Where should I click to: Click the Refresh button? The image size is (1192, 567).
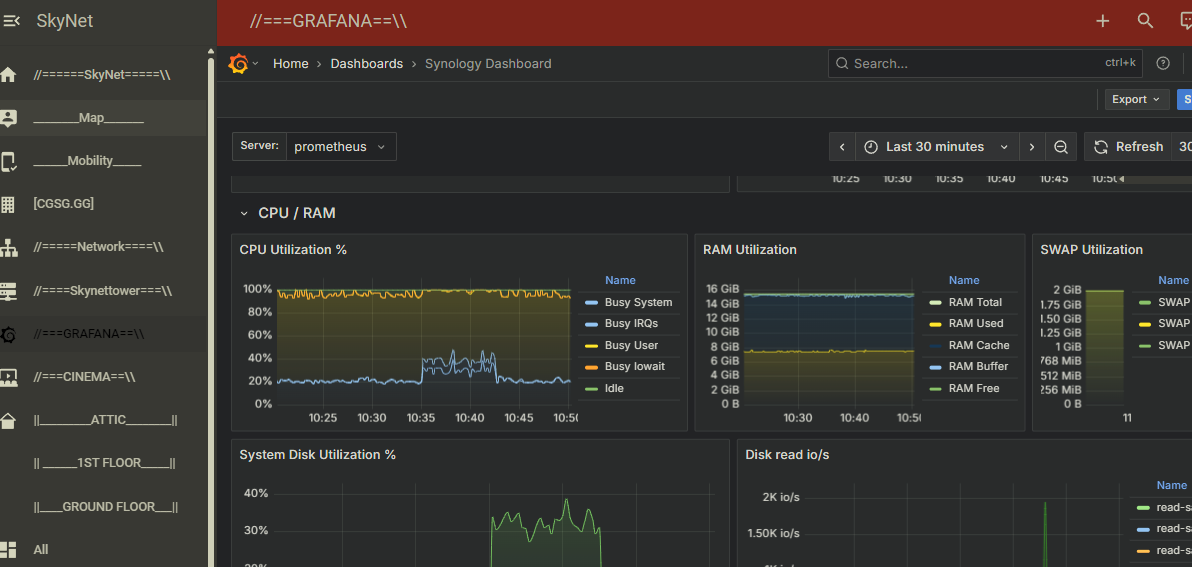click(1129, 147)
